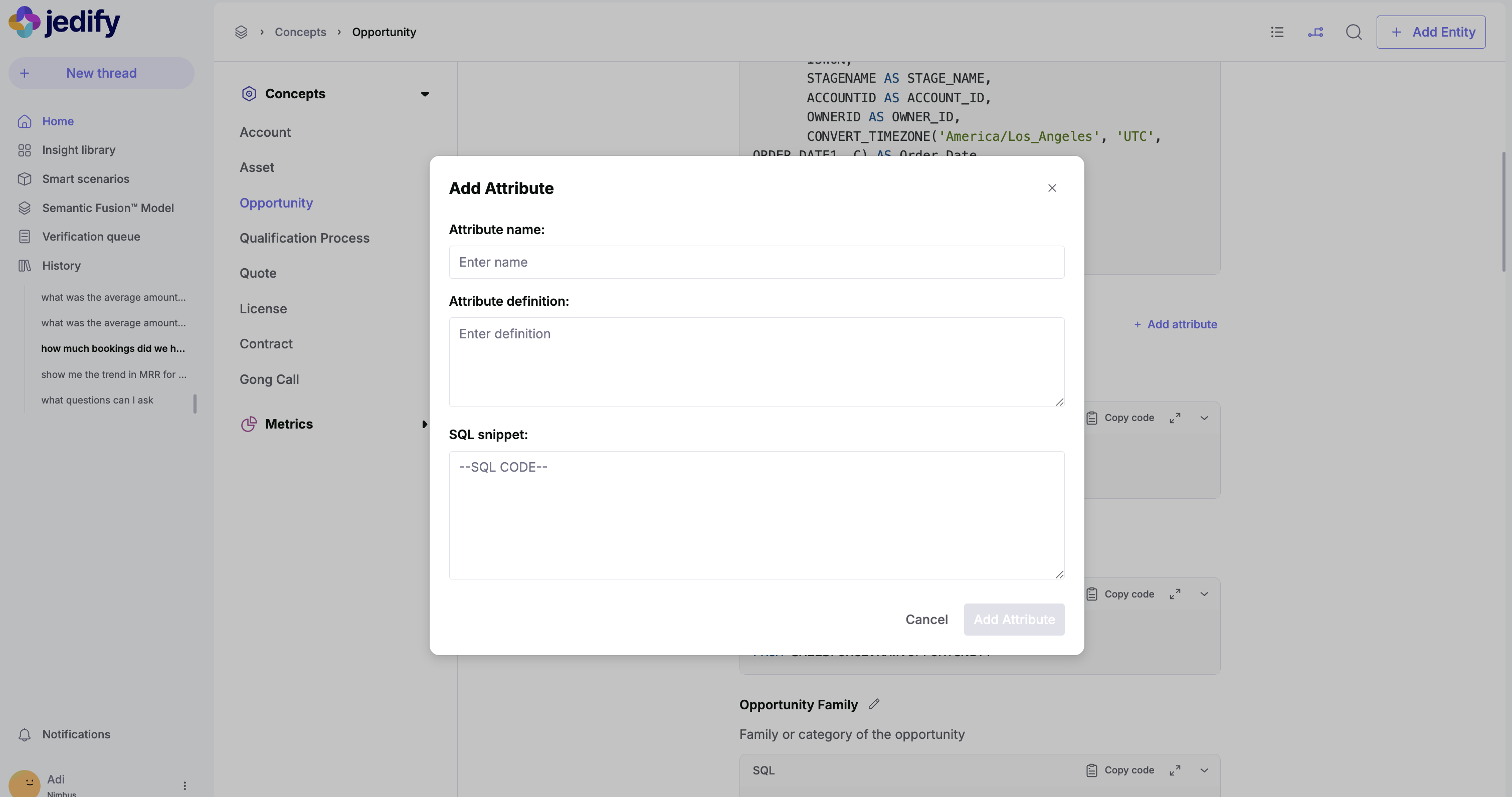This screenshot has width=1512, height=797.
Task: Expand the Metrics section arrow
Action: (x=424, y=424)
